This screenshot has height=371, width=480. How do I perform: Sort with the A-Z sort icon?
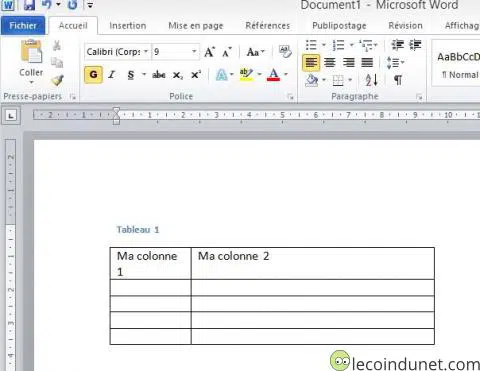372,80
